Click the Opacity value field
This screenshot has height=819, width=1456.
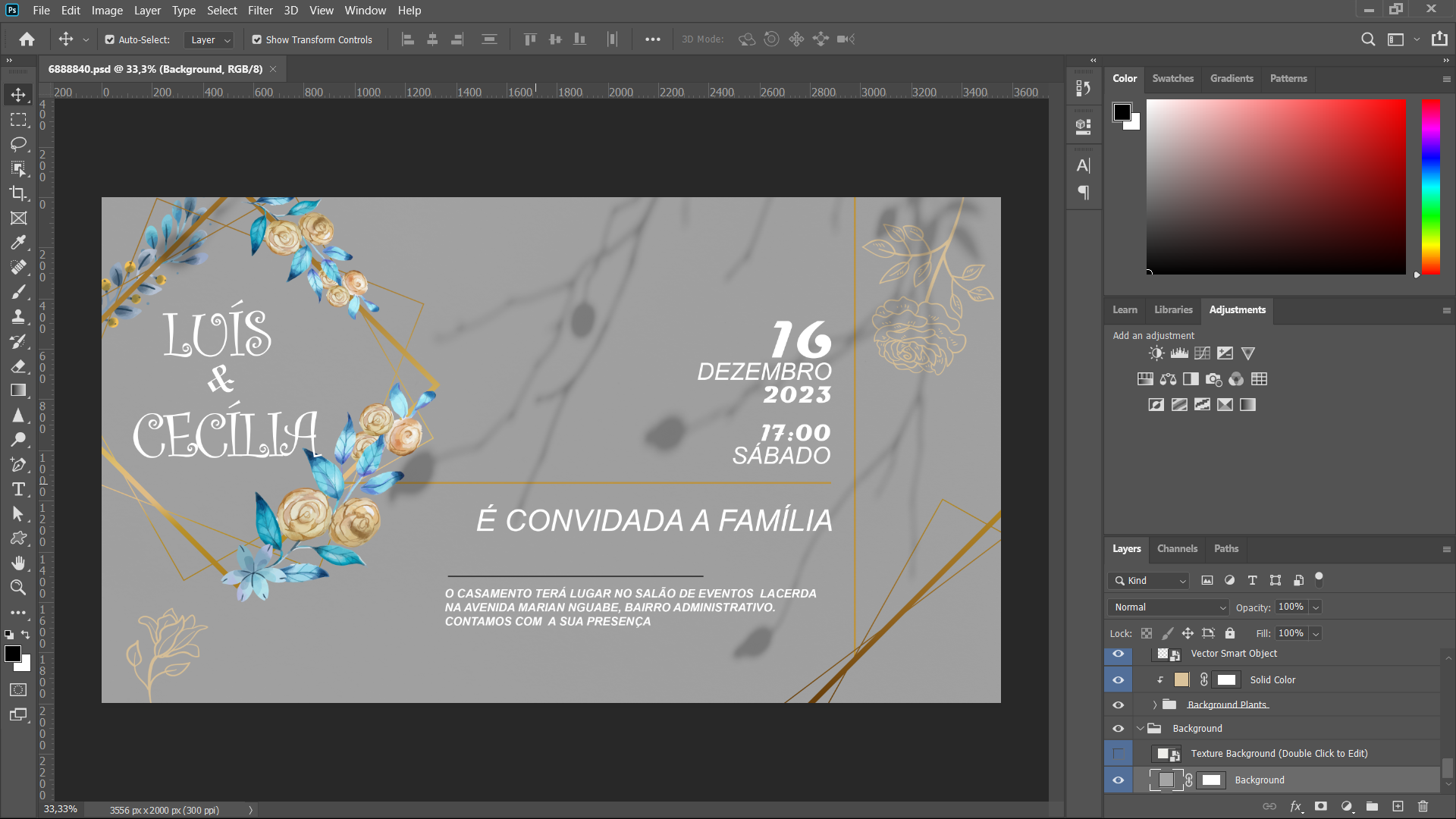(x=1291, y=607)
